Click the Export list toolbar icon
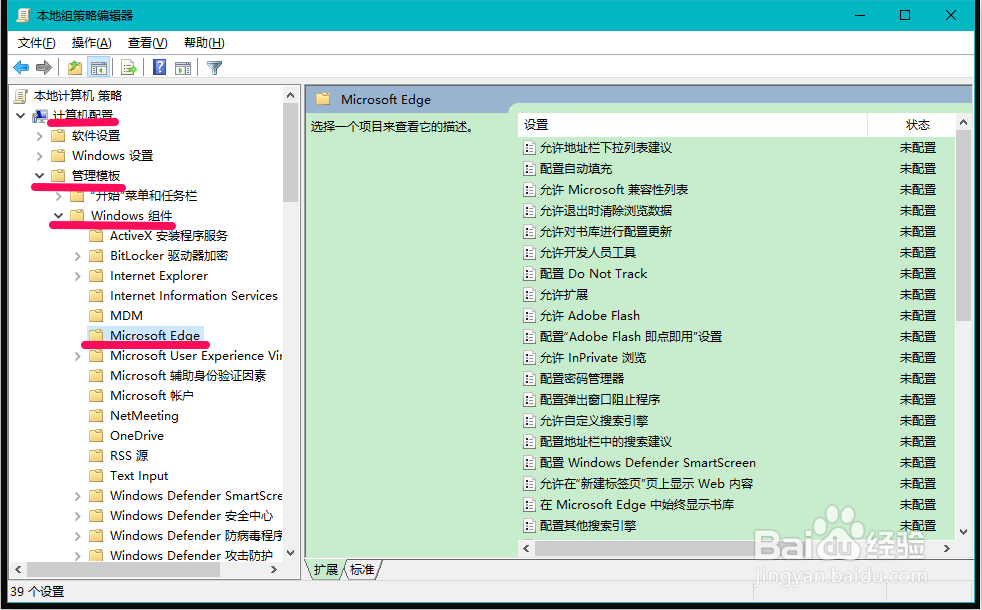The width and height of the screenshot is (982, 610). pos(128,68)
